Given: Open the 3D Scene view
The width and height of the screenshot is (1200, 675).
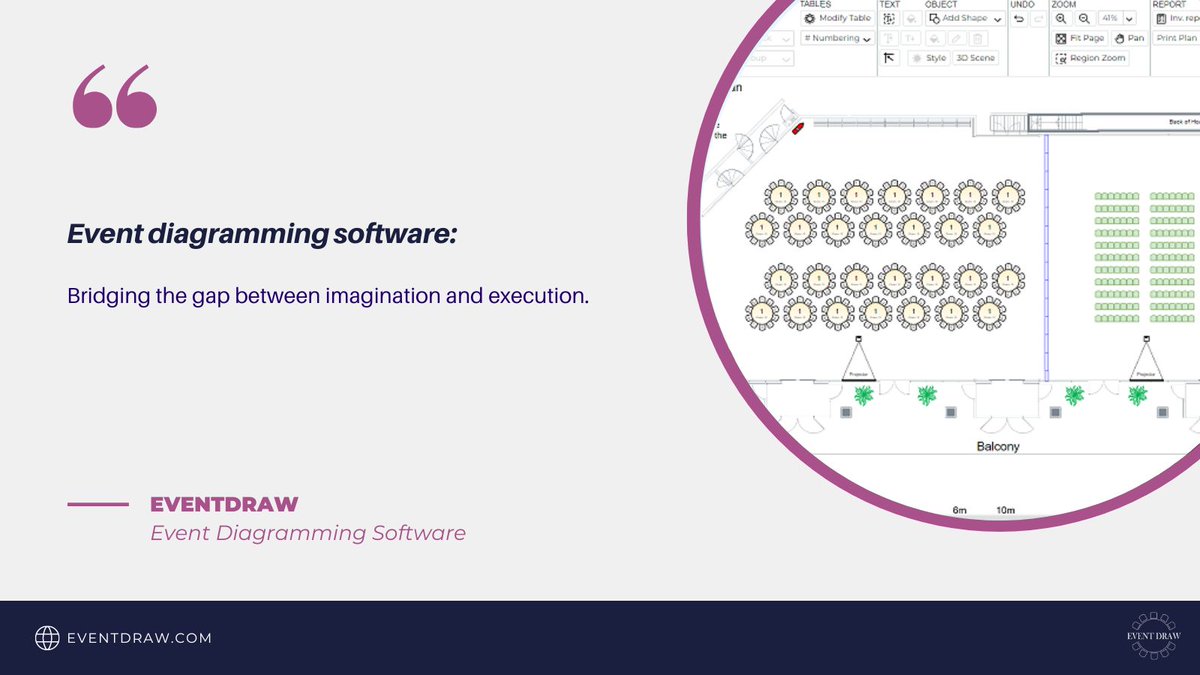Looking at the screenshot, I should coord(975,58).
